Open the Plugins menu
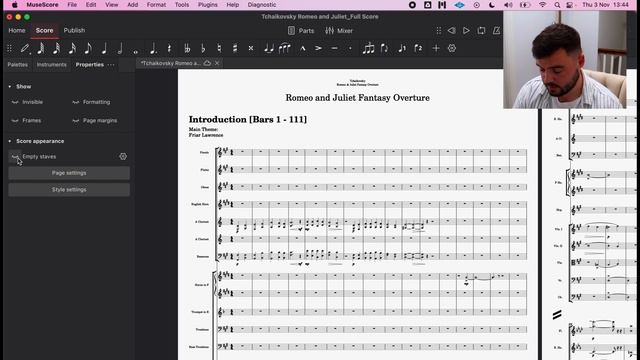Viewport: 640px width, 360px height. click(x=208, y=5)
